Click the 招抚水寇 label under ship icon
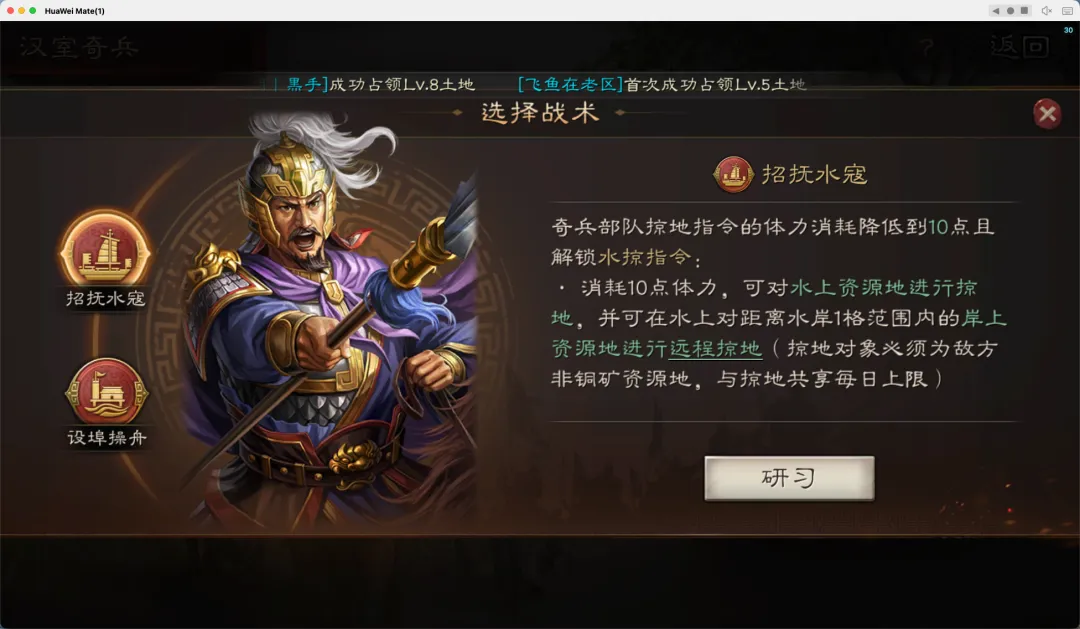 pyautogui.click(x=105, y=298)
